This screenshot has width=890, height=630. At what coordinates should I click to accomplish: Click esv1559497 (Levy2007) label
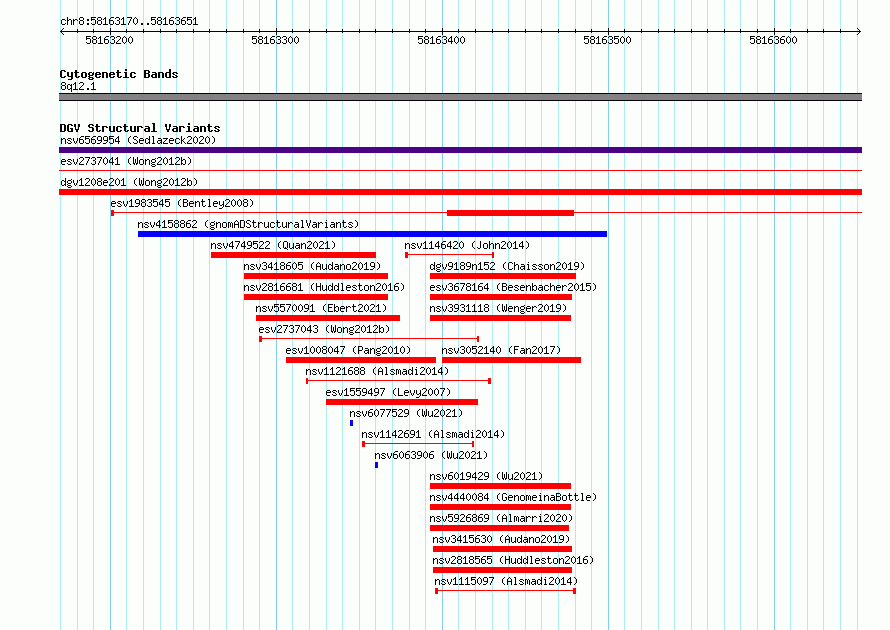388,392
